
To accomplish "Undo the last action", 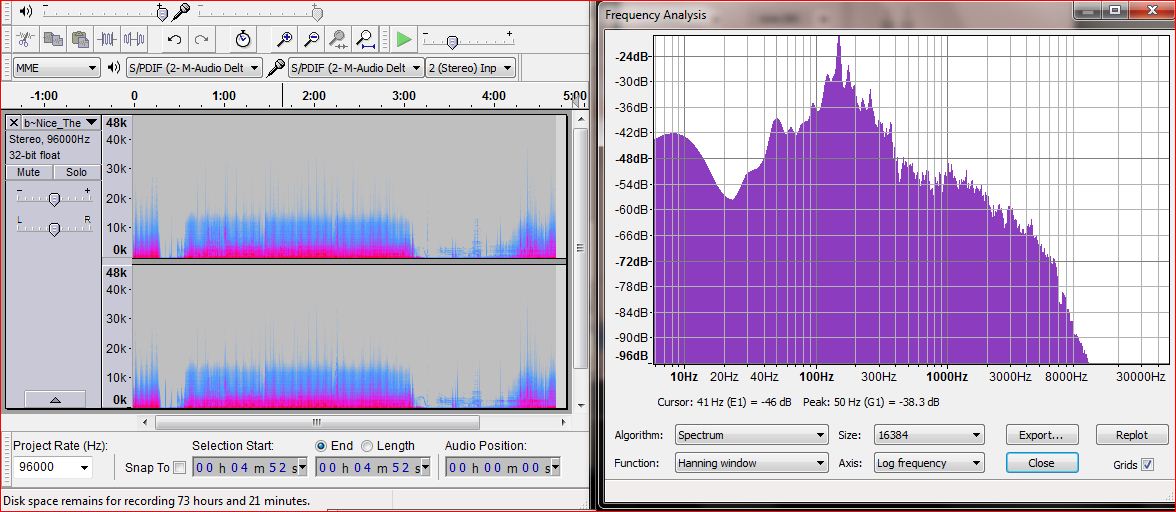I will [x=175, y=39].
